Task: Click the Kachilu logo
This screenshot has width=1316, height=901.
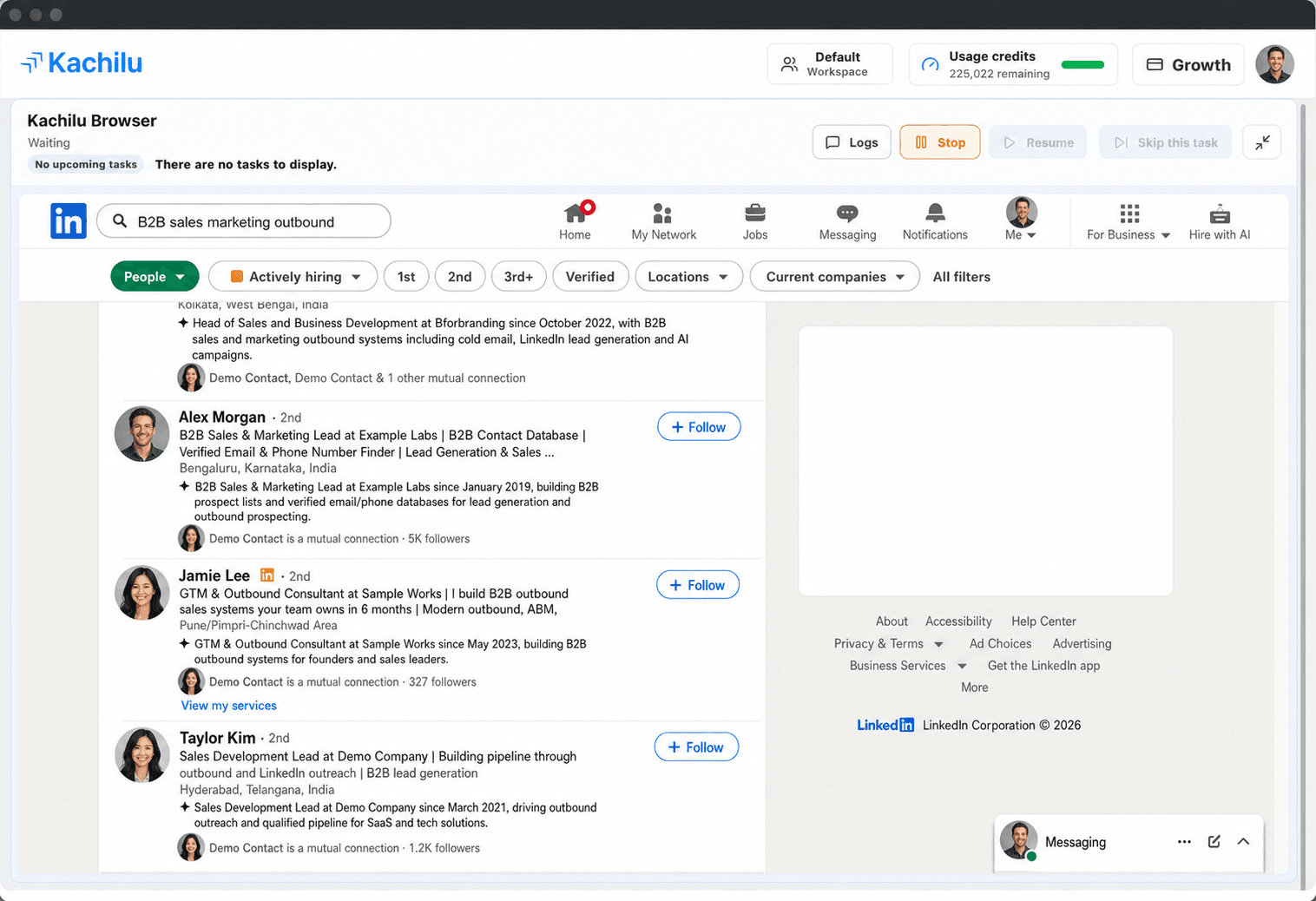Action: click(82, 62)
